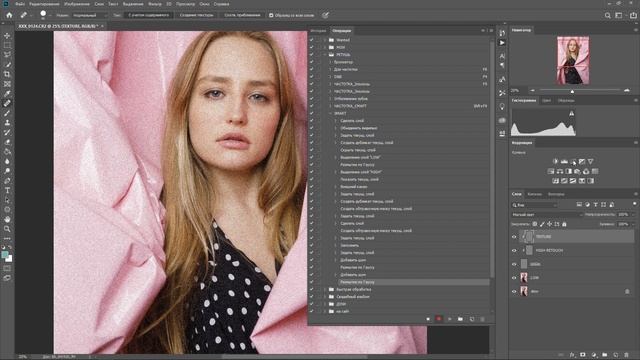Expand the Быстрая обработка folder
The height and width of the screenshot is (360, 640).
(325, 289)
